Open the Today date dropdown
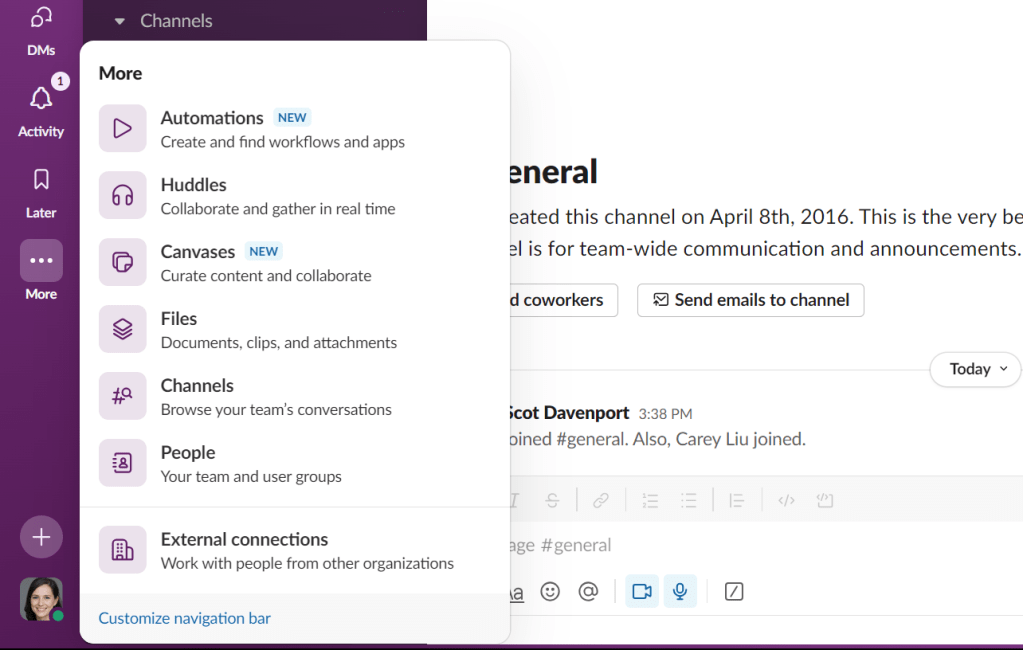1023x650 pixels. (977, 369)
